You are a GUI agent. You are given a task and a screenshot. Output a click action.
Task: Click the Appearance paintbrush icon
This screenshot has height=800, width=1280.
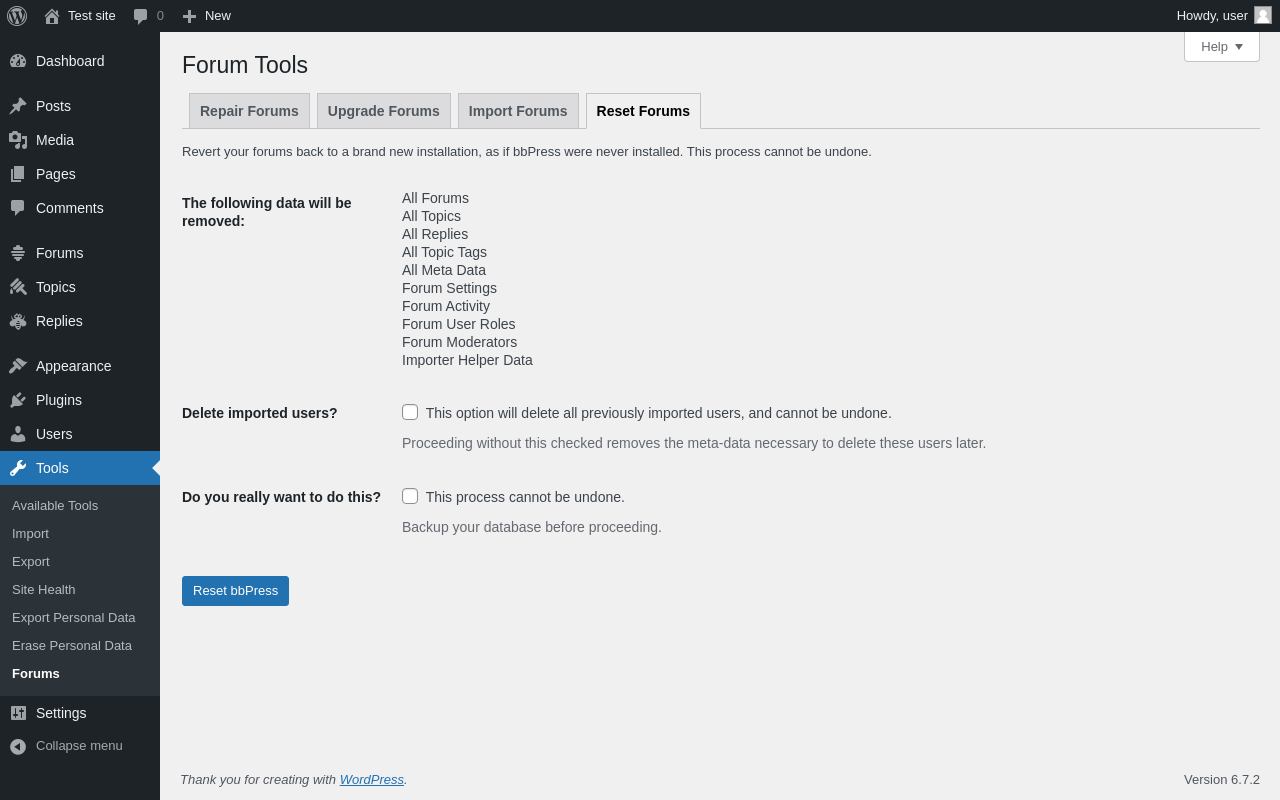pyautogui.click(x=18, y=366)
